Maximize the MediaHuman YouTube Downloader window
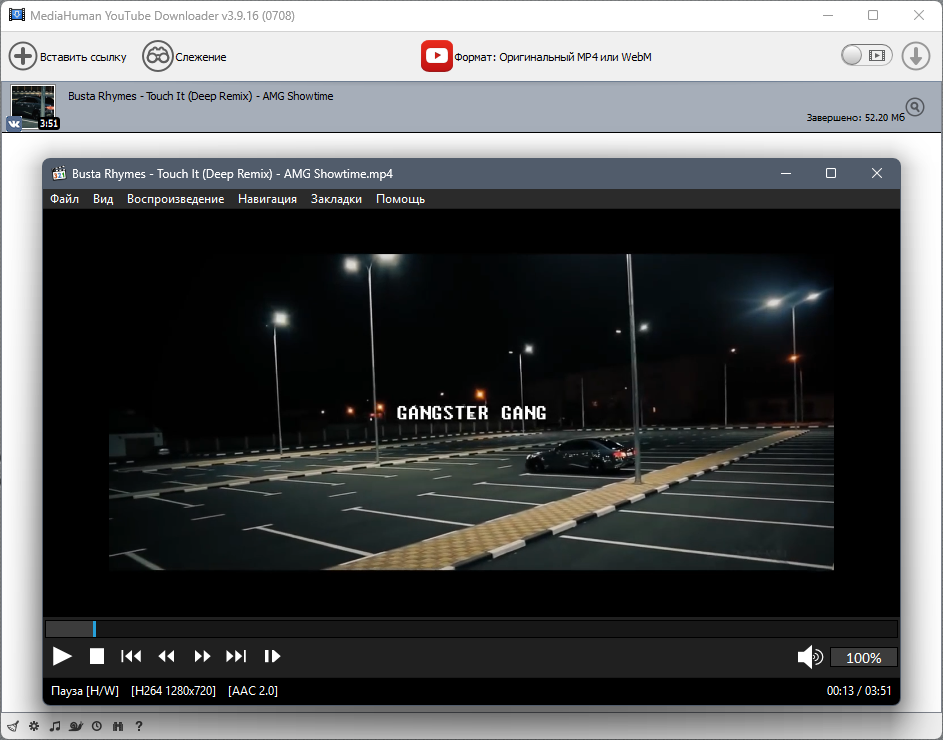The width and height of the screenshot is (943, 740). pyautogui.click(x=873, y=15)
